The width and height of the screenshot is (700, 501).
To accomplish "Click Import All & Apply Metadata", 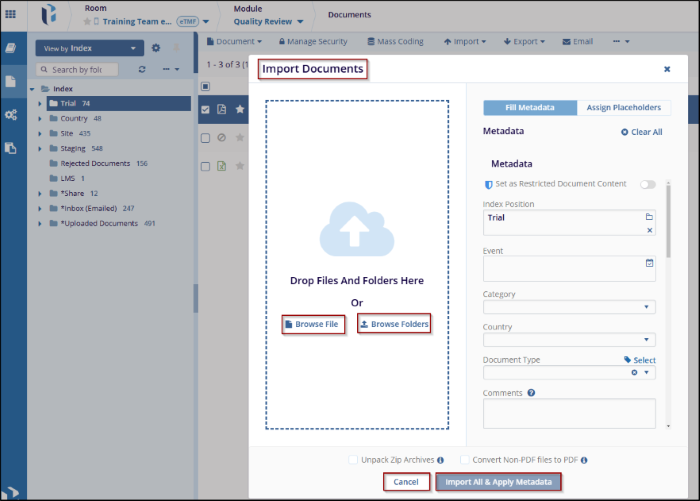I will point(498,482).
